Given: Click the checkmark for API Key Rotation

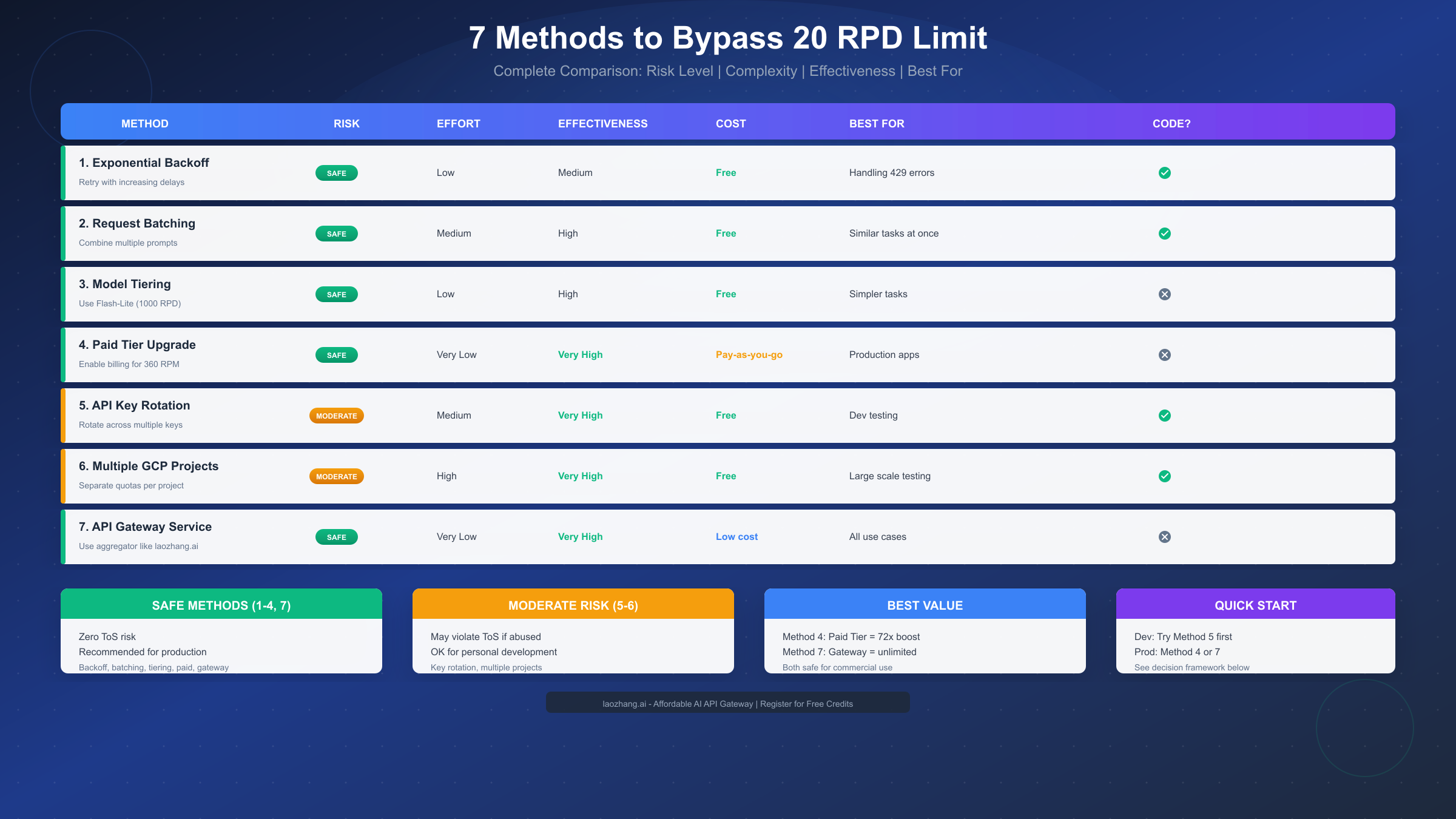Looking at the screenshot, I should (x=1165, y=416).
